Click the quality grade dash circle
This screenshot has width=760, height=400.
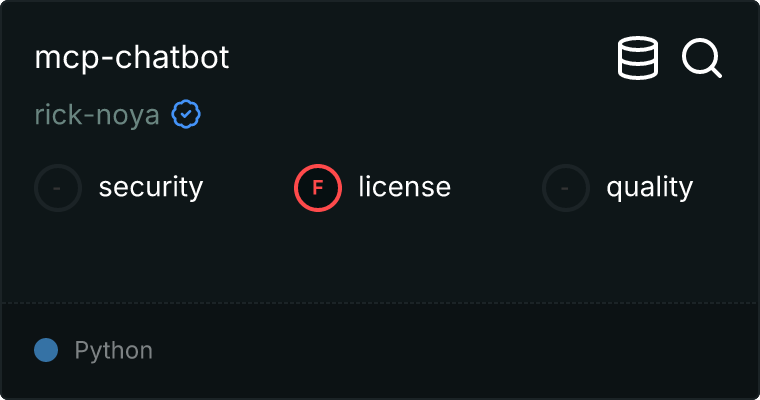pyautogui.click(x=566, y=187)
